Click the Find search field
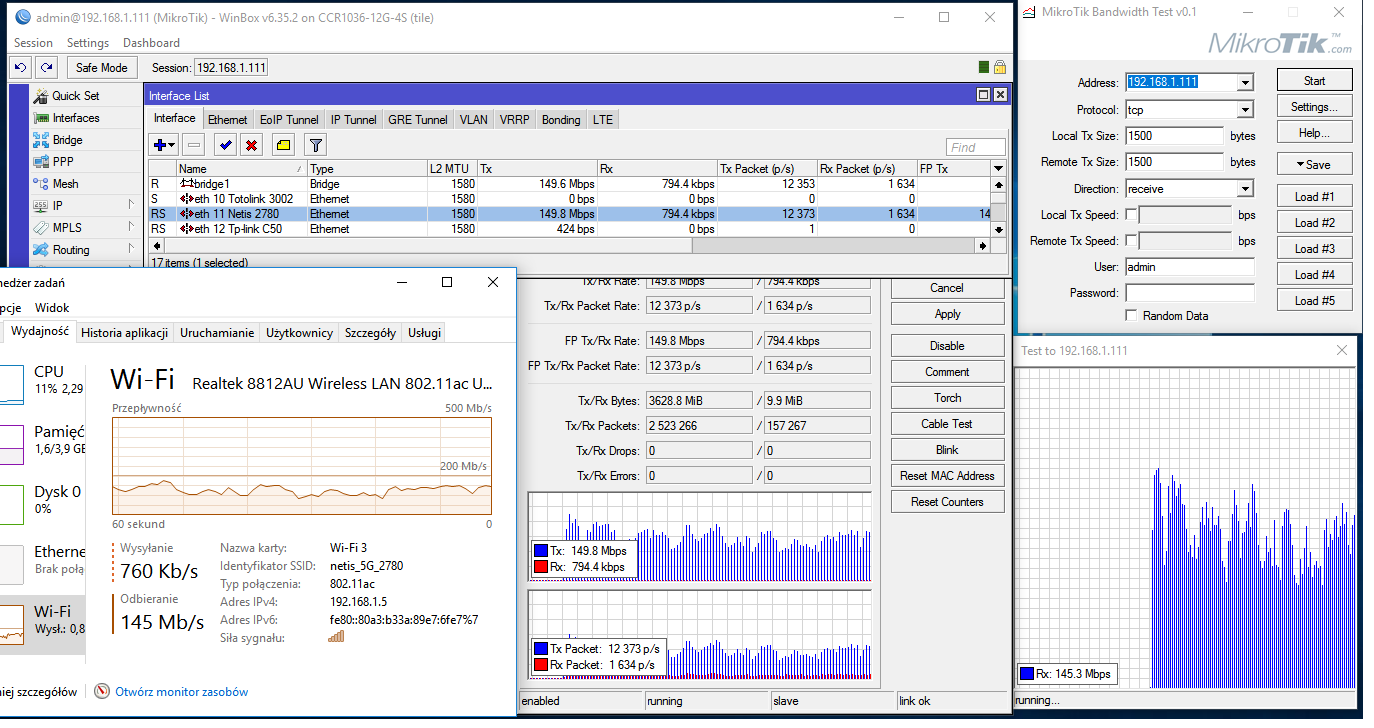This screenshot has width=1374, height=728. (975, 147)
